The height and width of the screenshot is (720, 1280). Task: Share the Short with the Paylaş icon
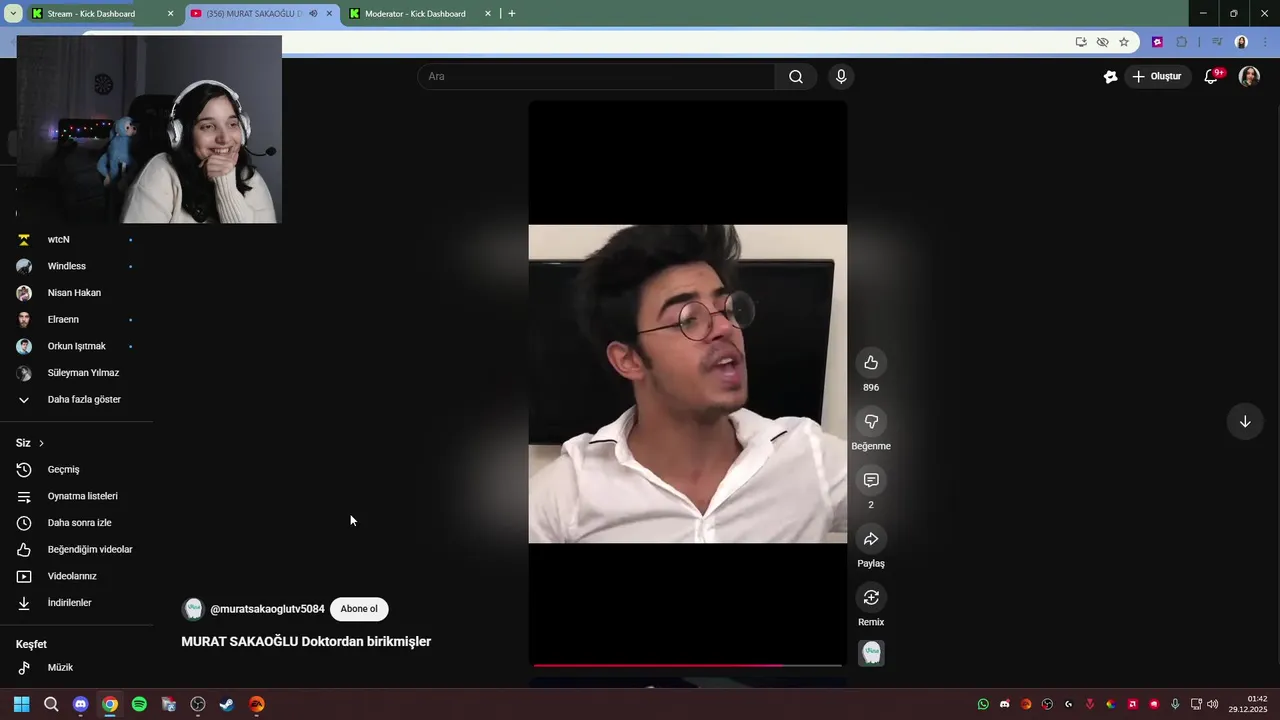point(871,539)
